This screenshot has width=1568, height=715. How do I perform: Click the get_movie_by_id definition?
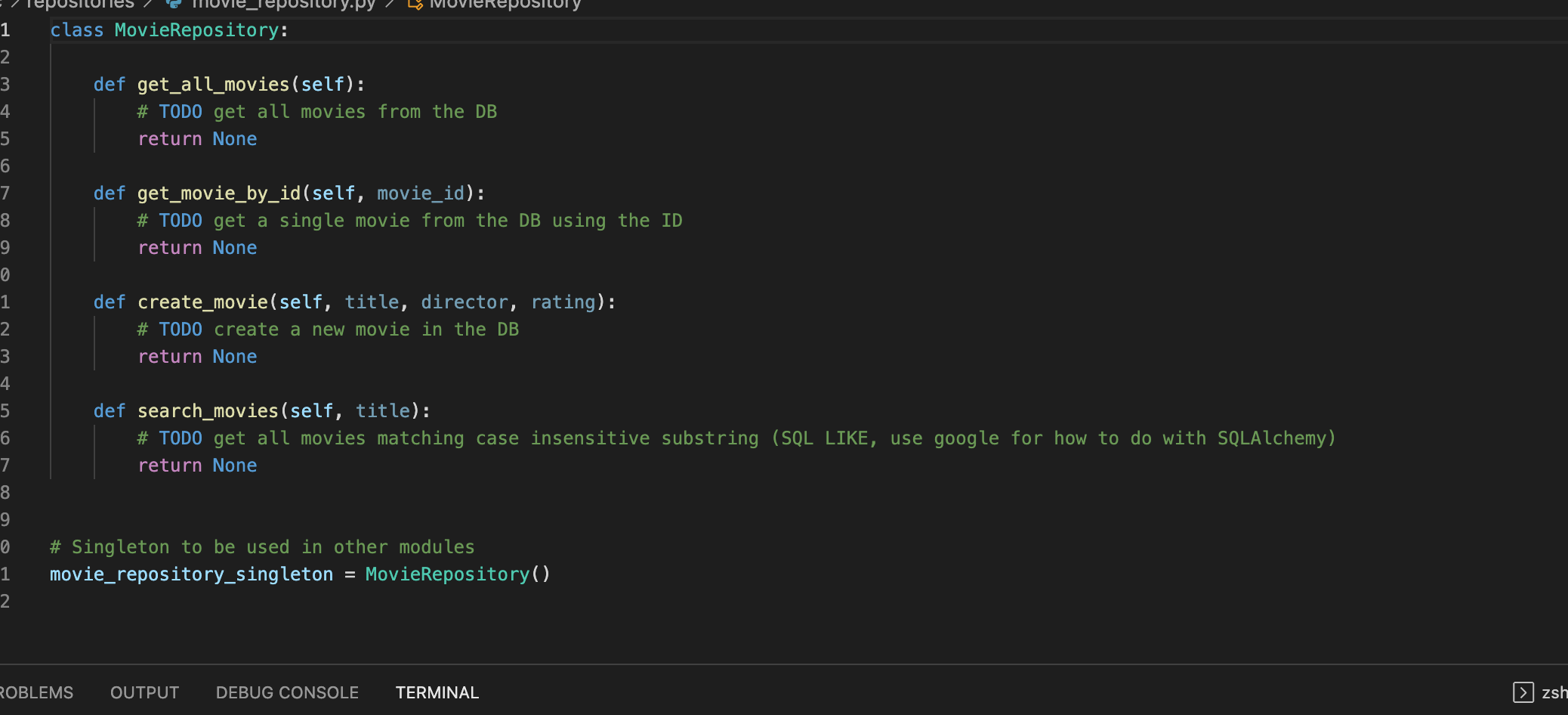click(220, 193)
